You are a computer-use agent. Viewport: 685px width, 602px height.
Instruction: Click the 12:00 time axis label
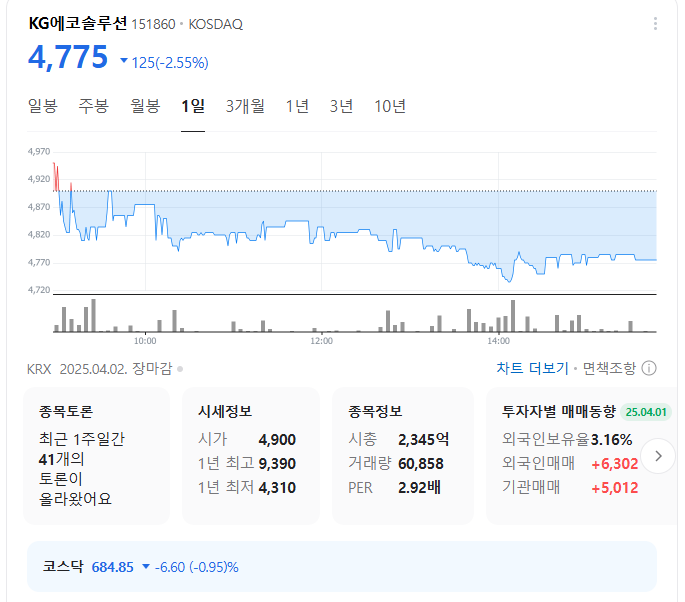(x=322, y=341)
